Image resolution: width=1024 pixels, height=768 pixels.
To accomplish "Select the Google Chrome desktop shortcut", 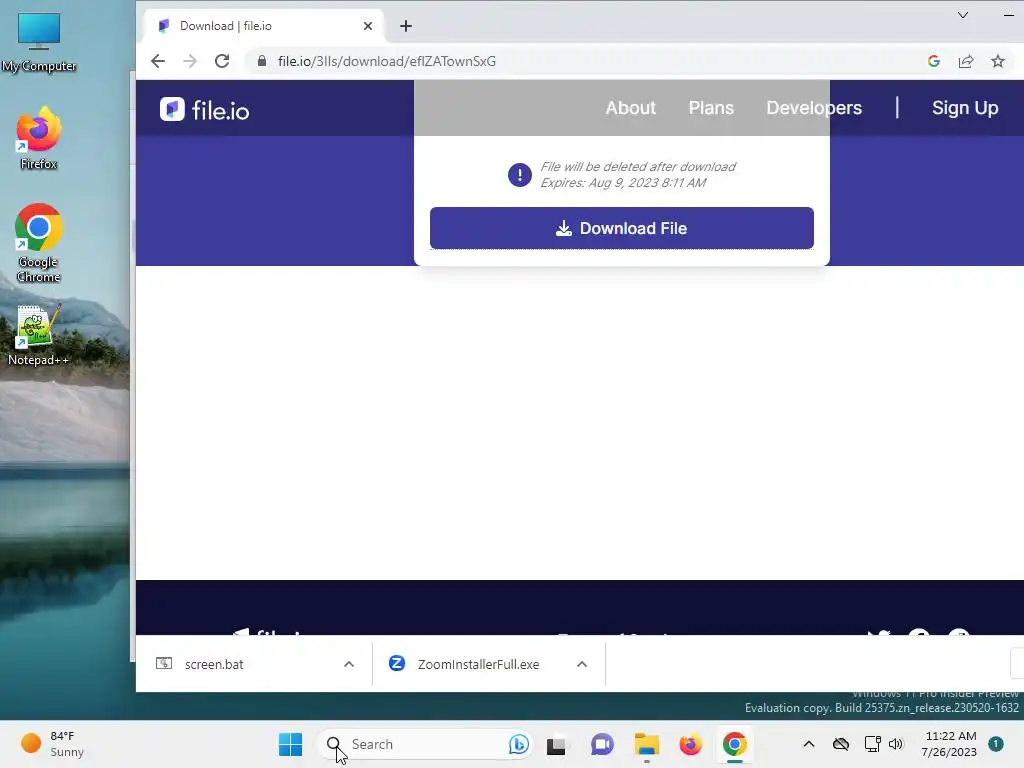I will 39,243.
